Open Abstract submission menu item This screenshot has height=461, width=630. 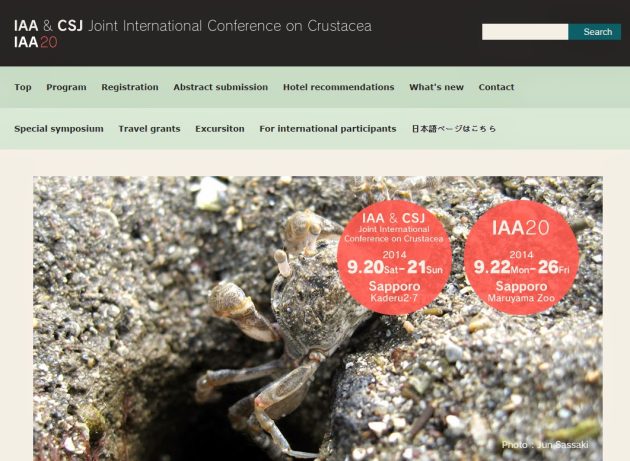pyautogui.click(x=221, y=87)
